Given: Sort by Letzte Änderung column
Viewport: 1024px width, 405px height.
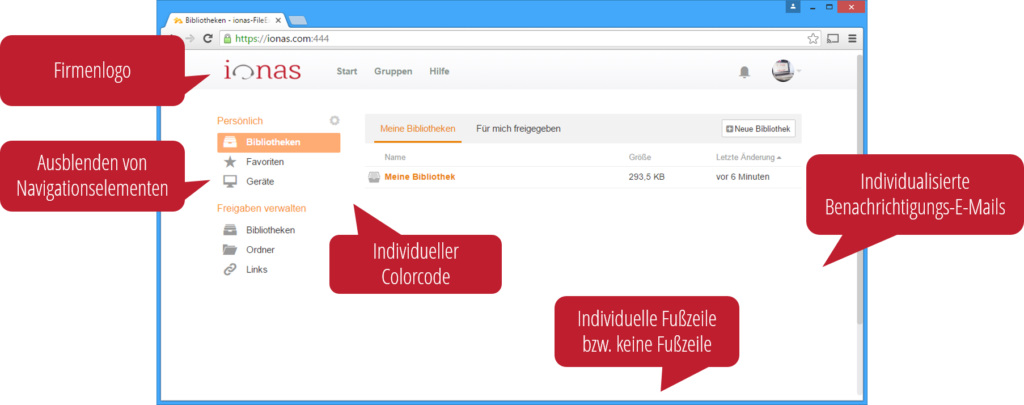Looking at the screenshot, I should click(748, 157).
